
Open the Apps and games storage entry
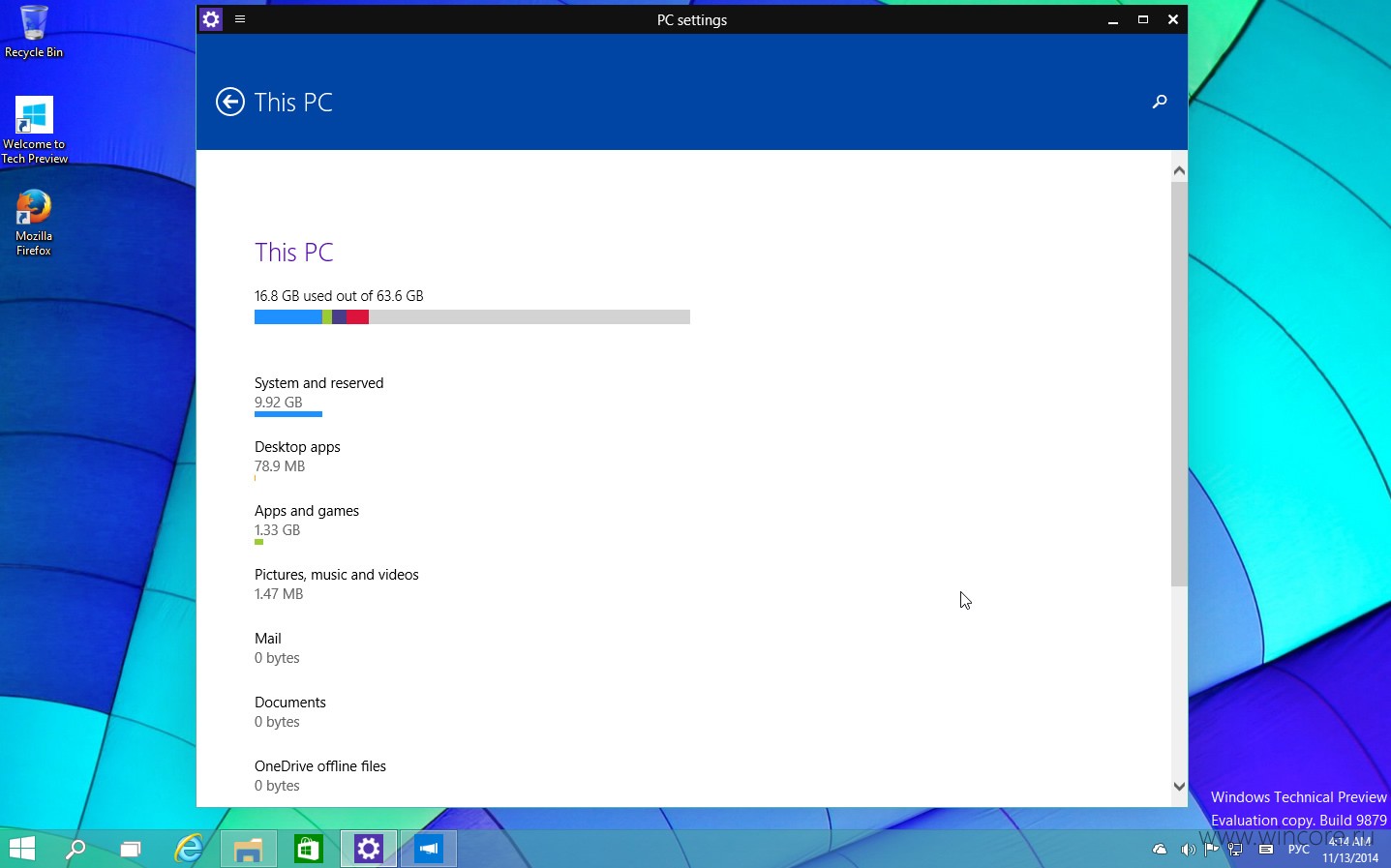(307, 524)
